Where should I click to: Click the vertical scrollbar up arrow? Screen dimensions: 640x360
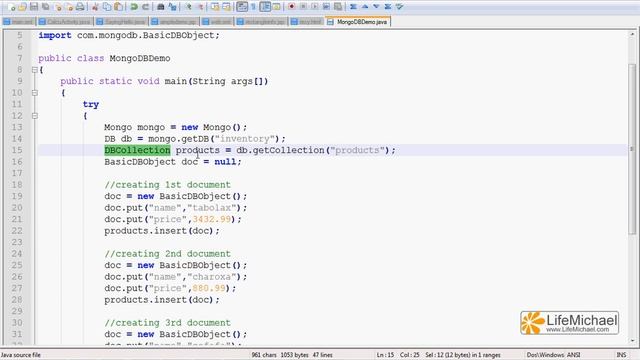point(632,35)
